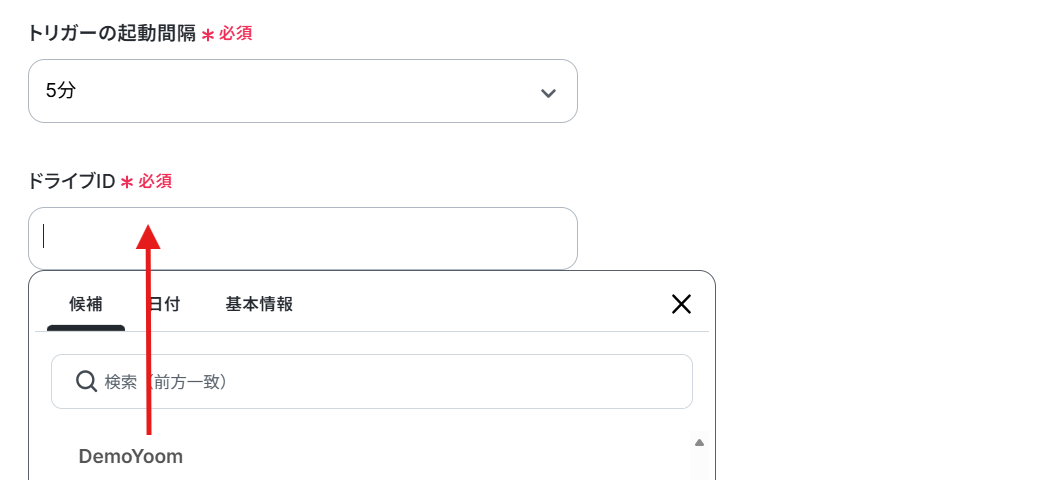This screenshot has width=1042, height=480.
Task: Open the 基本情報 tab
Action: [x=259, y=304]
